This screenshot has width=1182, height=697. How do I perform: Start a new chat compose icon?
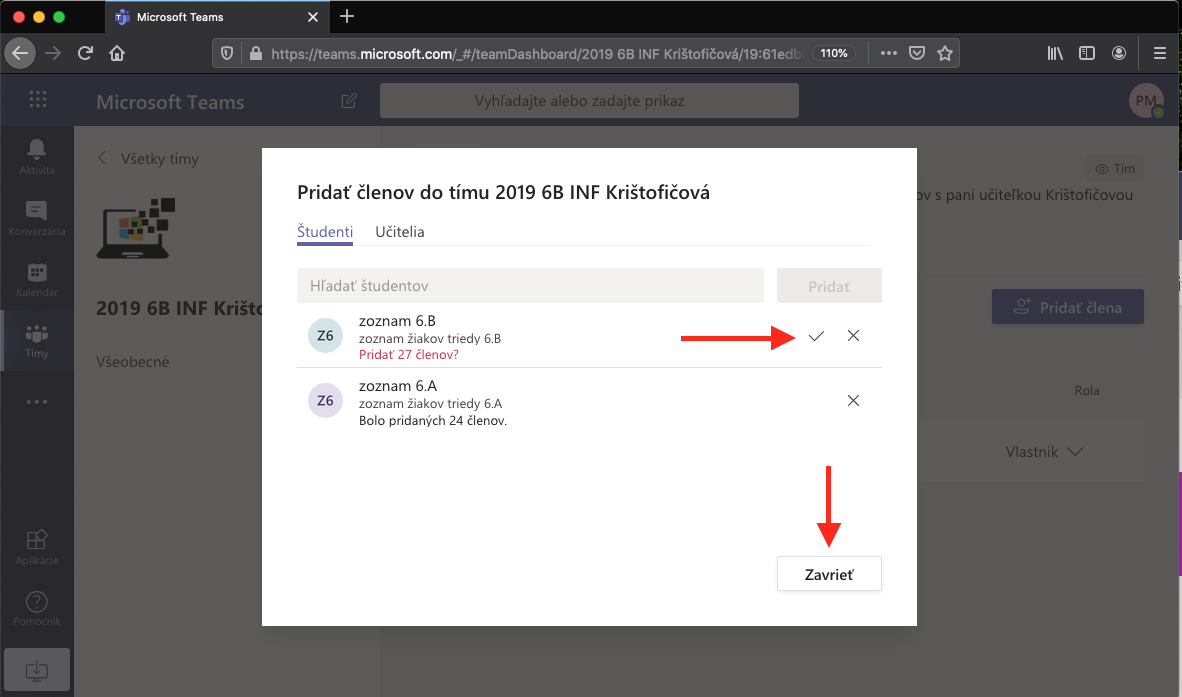tap(349, 101)
